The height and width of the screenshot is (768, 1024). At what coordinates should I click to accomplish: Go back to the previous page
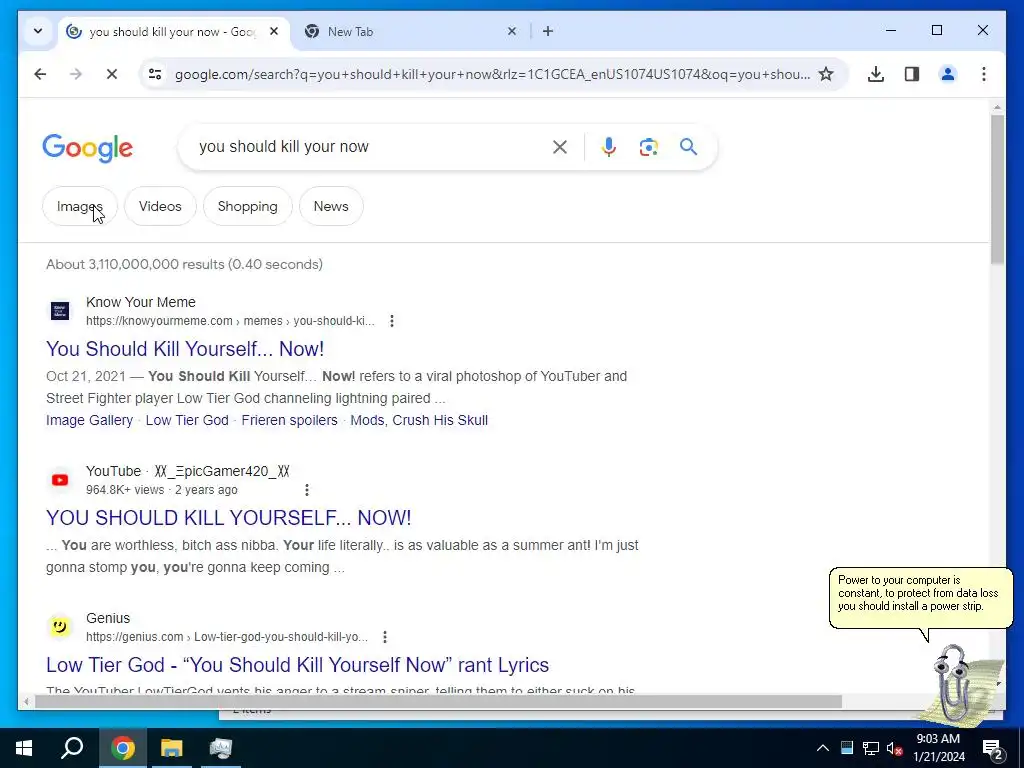[40, 74]
